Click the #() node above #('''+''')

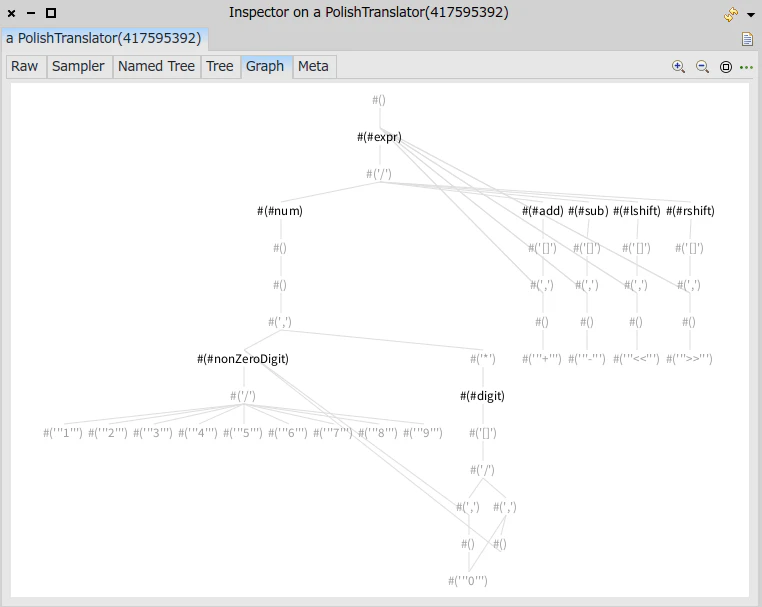point(542,322)
